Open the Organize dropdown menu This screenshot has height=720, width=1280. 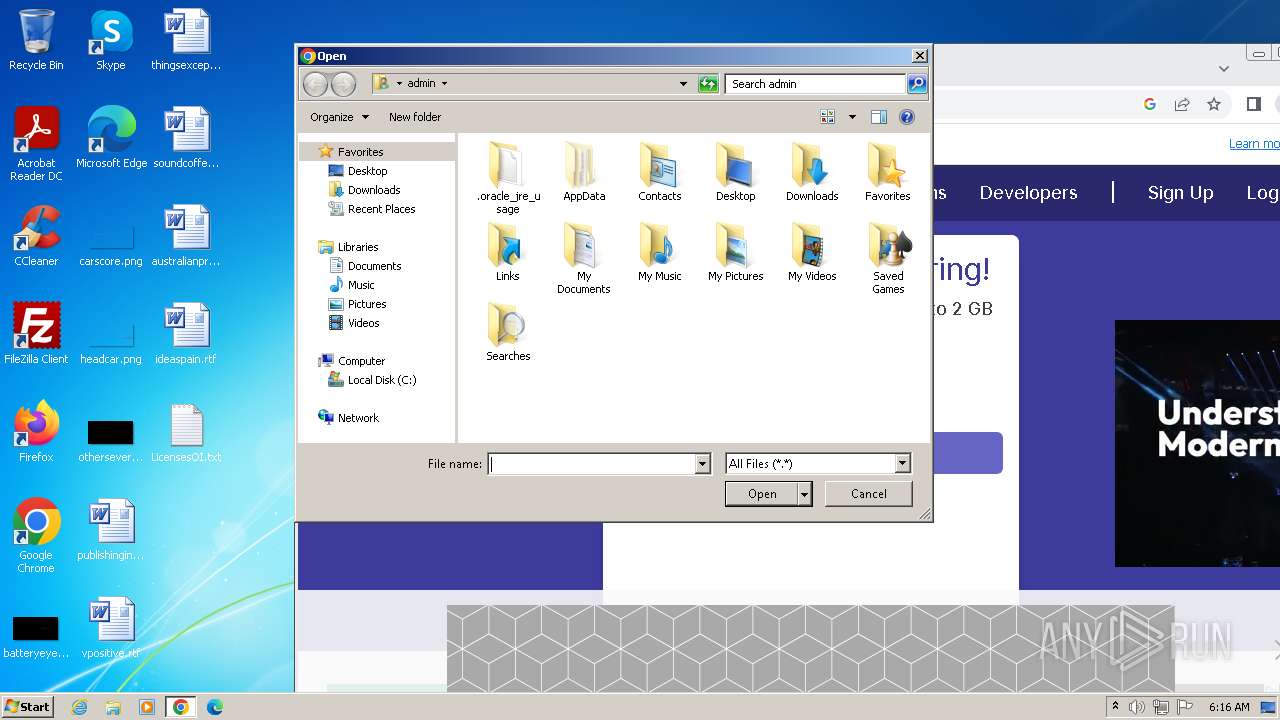tap(339, 117)
